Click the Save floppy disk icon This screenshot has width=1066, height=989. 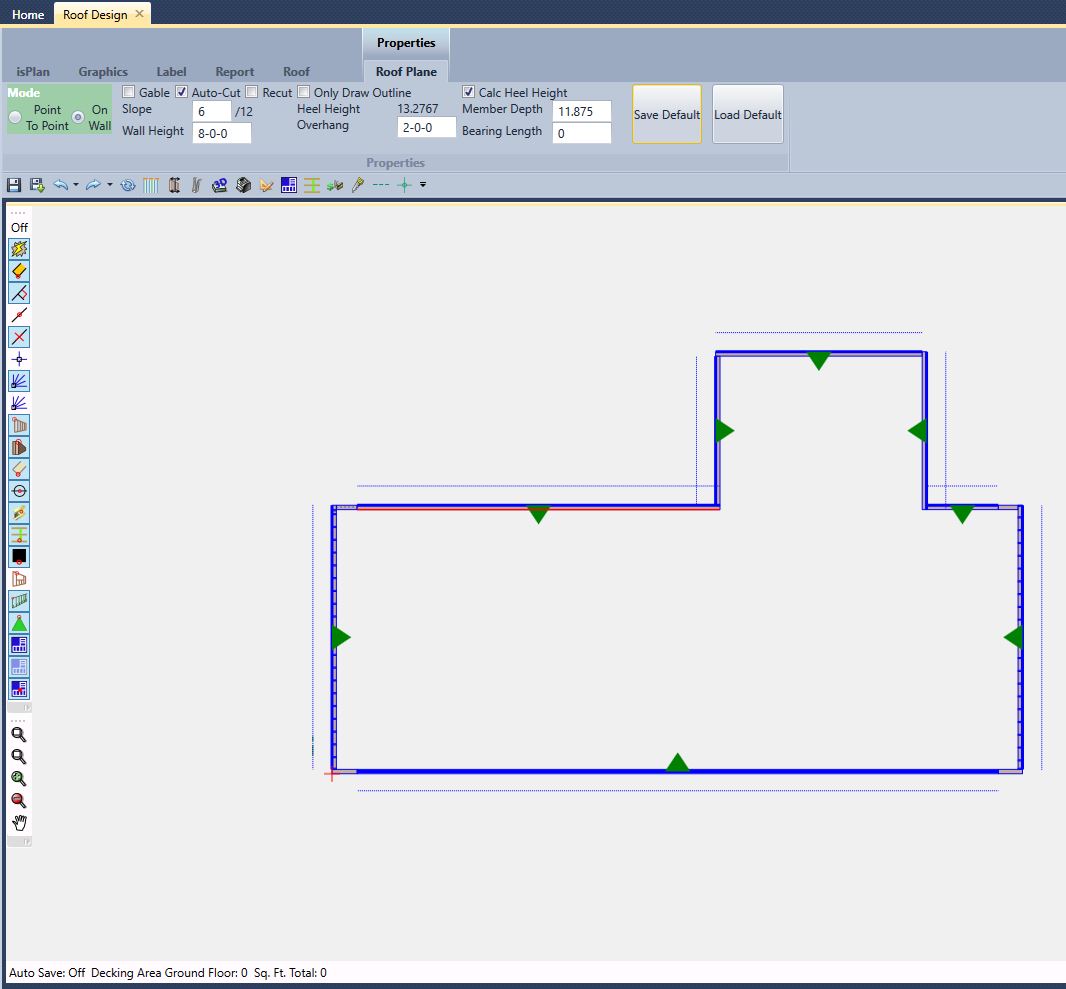[x=14, y=185]
